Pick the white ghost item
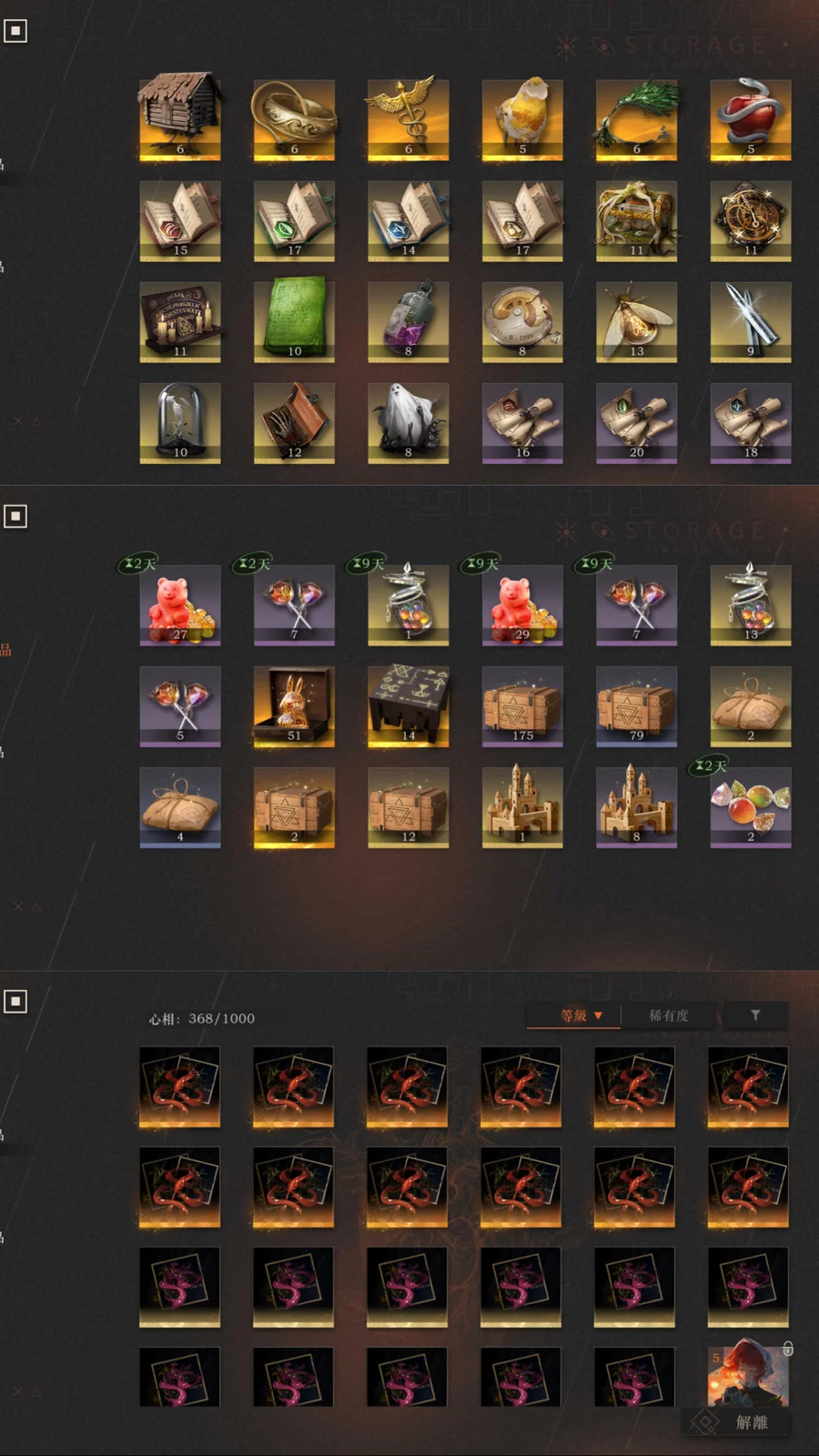 pos(408,422)
